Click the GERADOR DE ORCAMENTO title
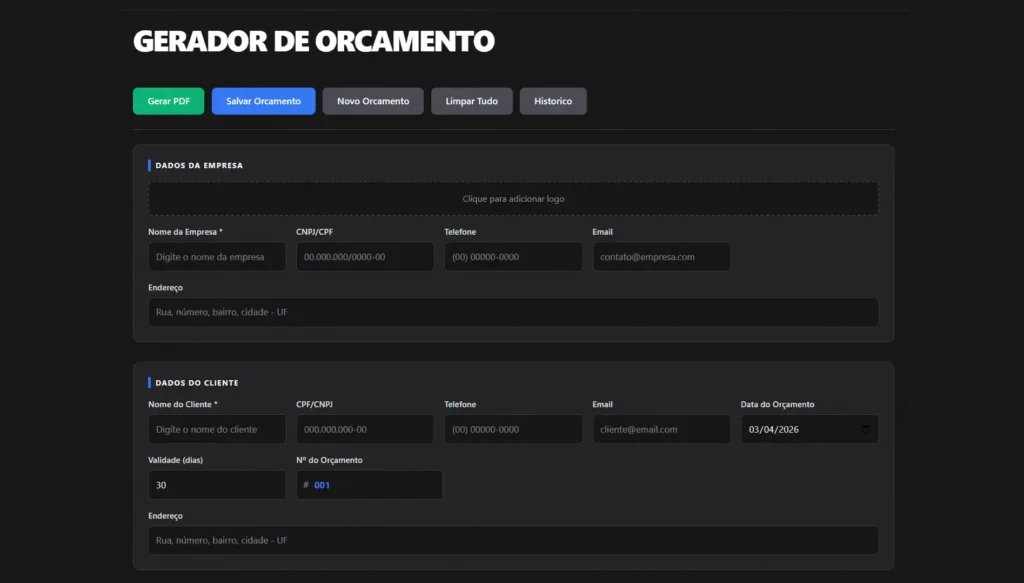1024x583 pixels. coord(314,41)
